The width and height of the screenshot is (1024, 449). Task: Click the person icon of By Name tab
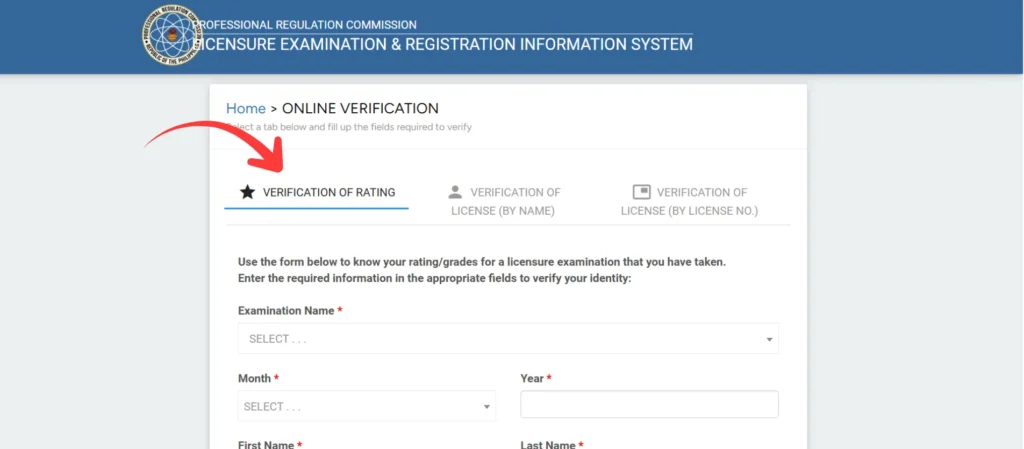pos(455,192)
